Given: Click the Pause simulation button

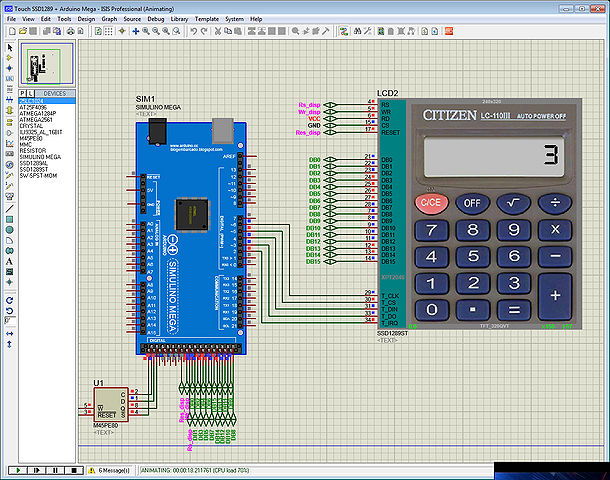Looking at the screenshot, I should 55,470.
